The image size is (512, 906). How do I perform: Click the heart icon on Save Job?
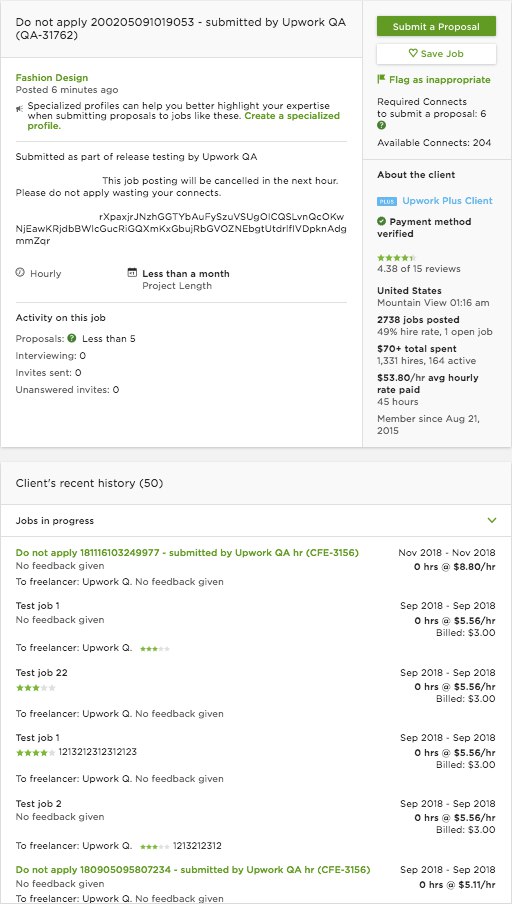pos(413,53)
